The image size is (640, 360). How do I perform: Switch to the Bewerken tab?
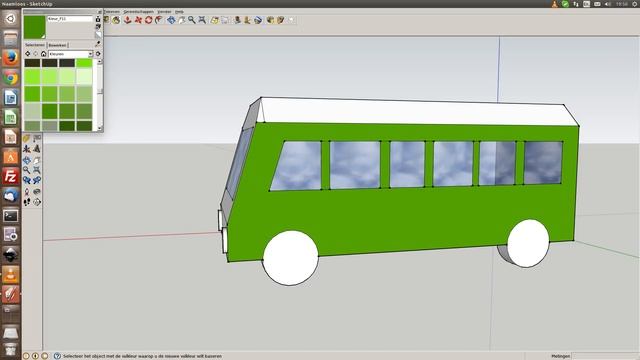57,45
